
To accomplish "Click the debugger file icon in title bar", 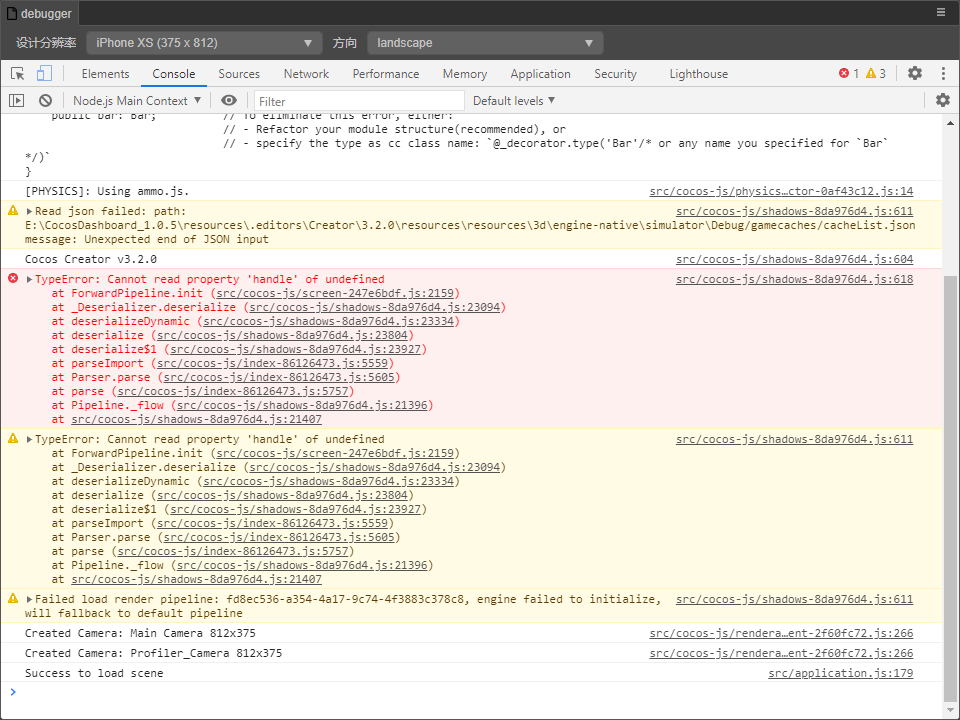I will pyautogui.click(x=12, y=13).
